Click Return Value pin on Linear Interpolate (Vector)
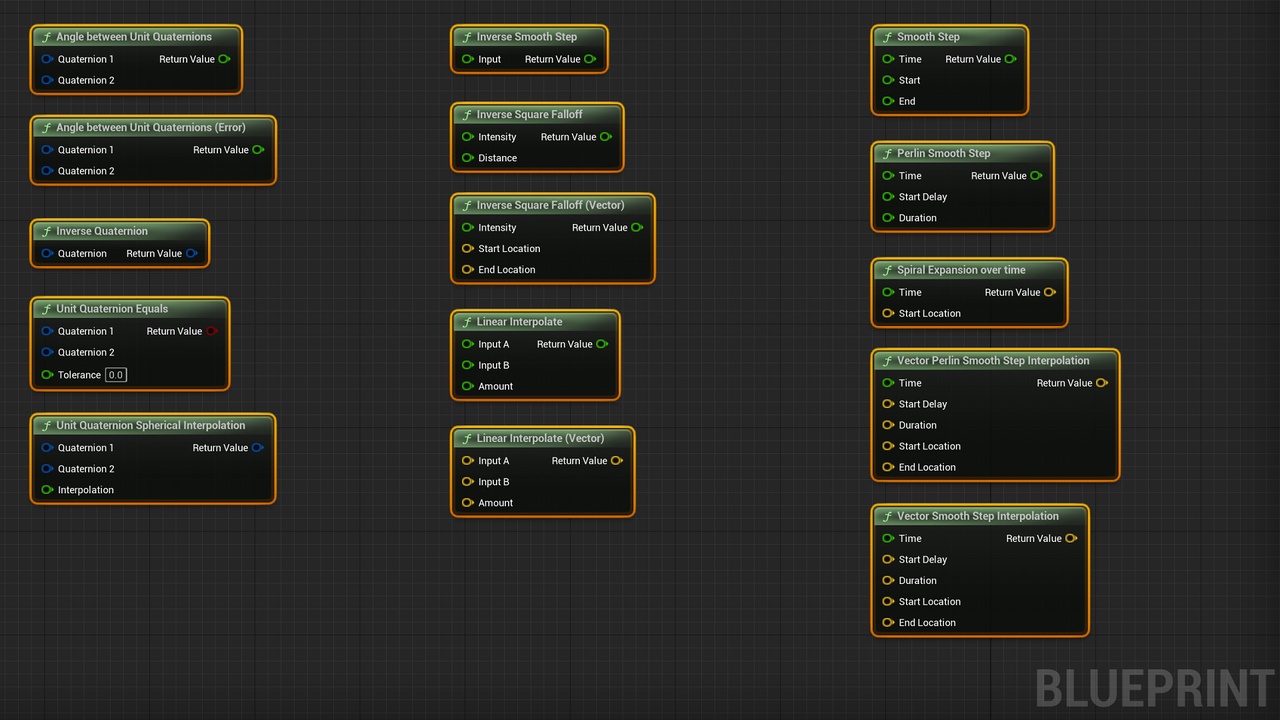Viewport: 1280px width, 720px height. 616,461
